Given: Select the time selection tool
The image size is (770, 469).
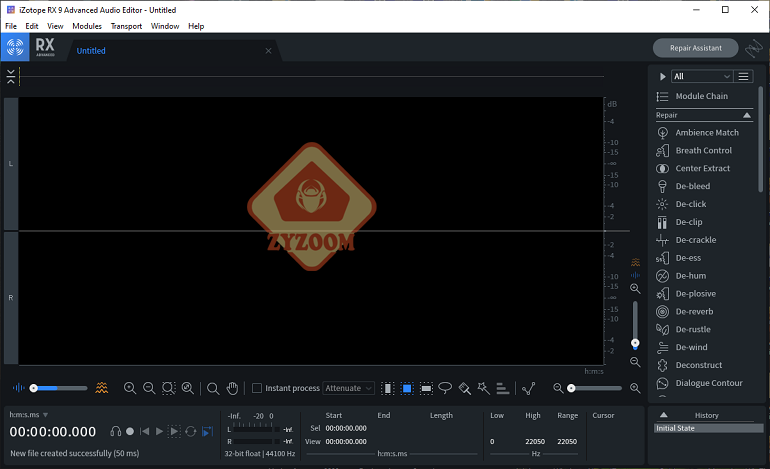Looking at the screenshot, I should click(x=387, y=388).
